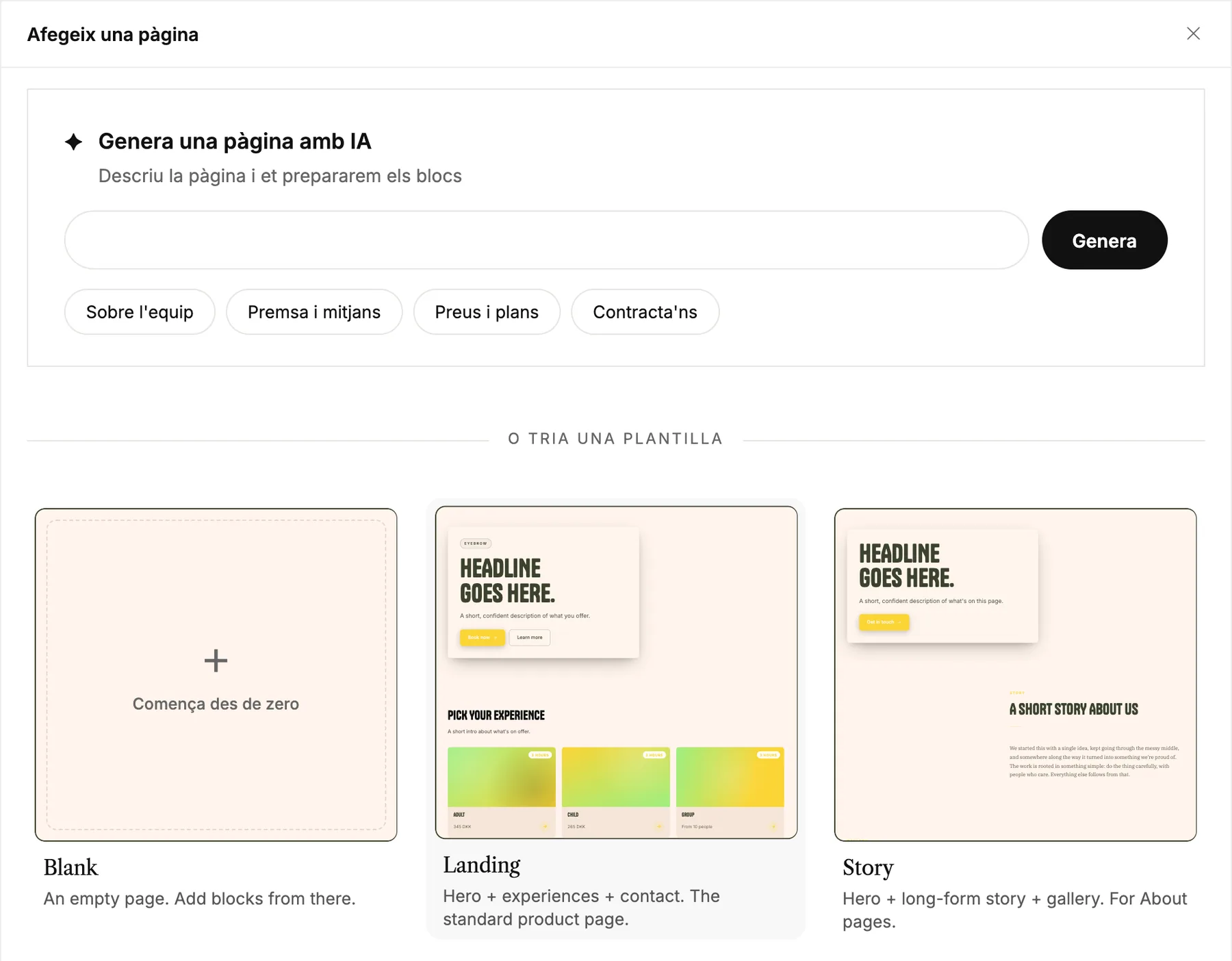
Task: Choose the Contracta'ns suggestion chip
Action: point(645,312)
